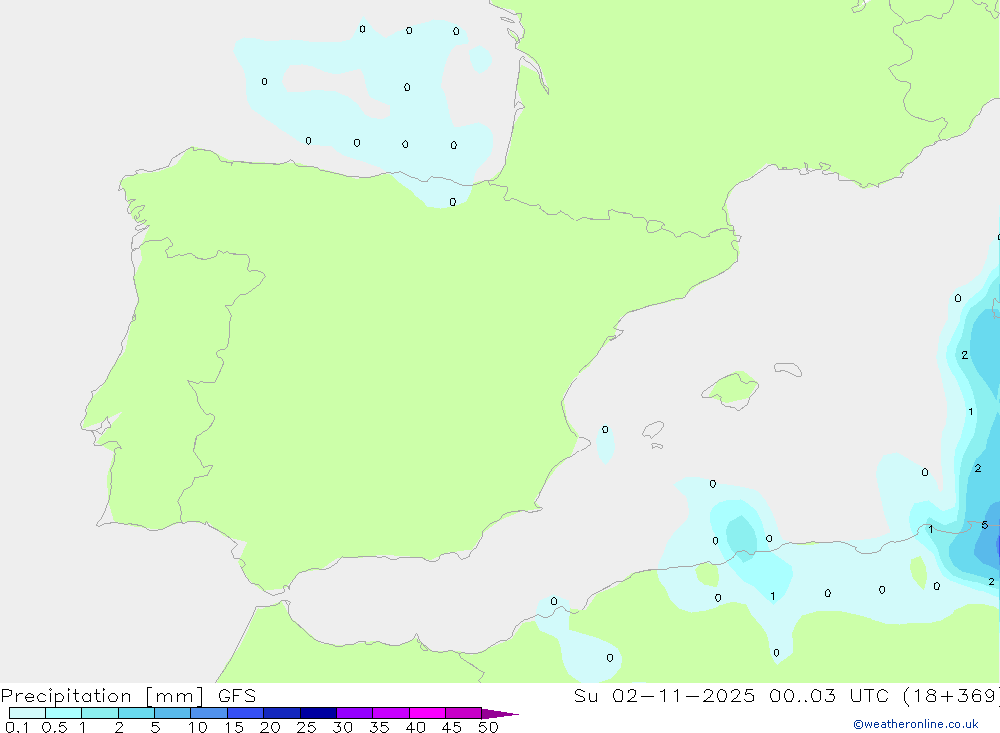Click the 0.1–0.5 mm palest cyan legend swatch

pos(27,713)
